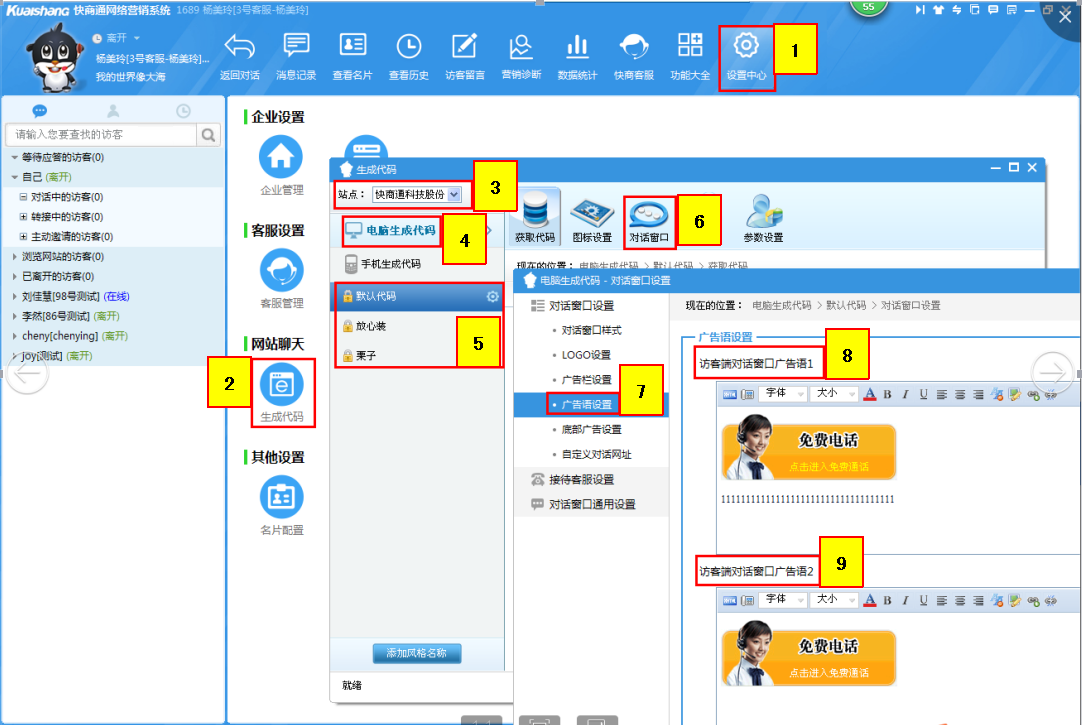Insert link icon in 广告语2 editor toolbar
This screenshot has height=725, width=1082.
click(x=1033, y=601)
